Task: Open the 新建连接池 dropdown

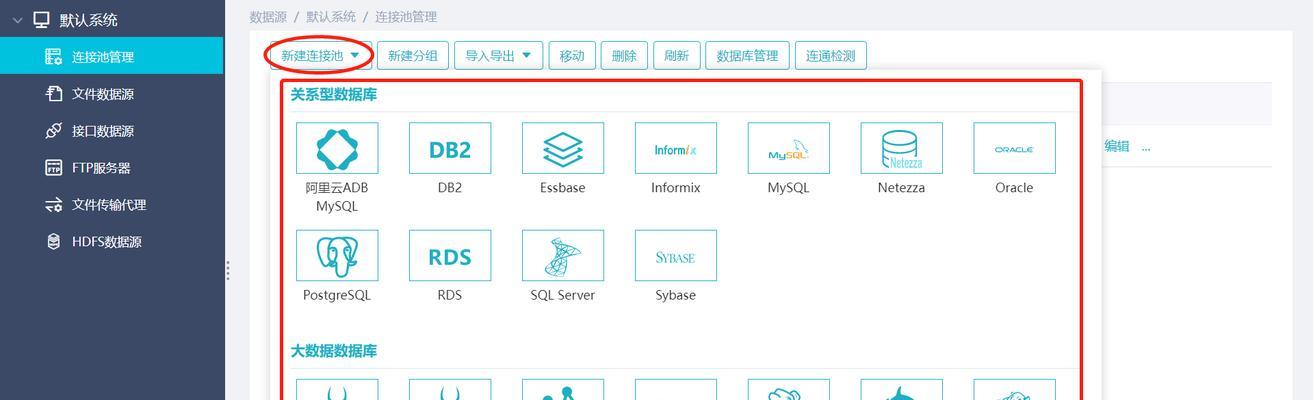Action: (320, 56)
